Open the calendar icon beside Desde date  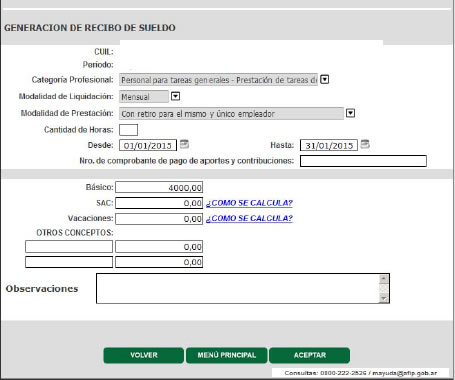click(x=184, y=144)
